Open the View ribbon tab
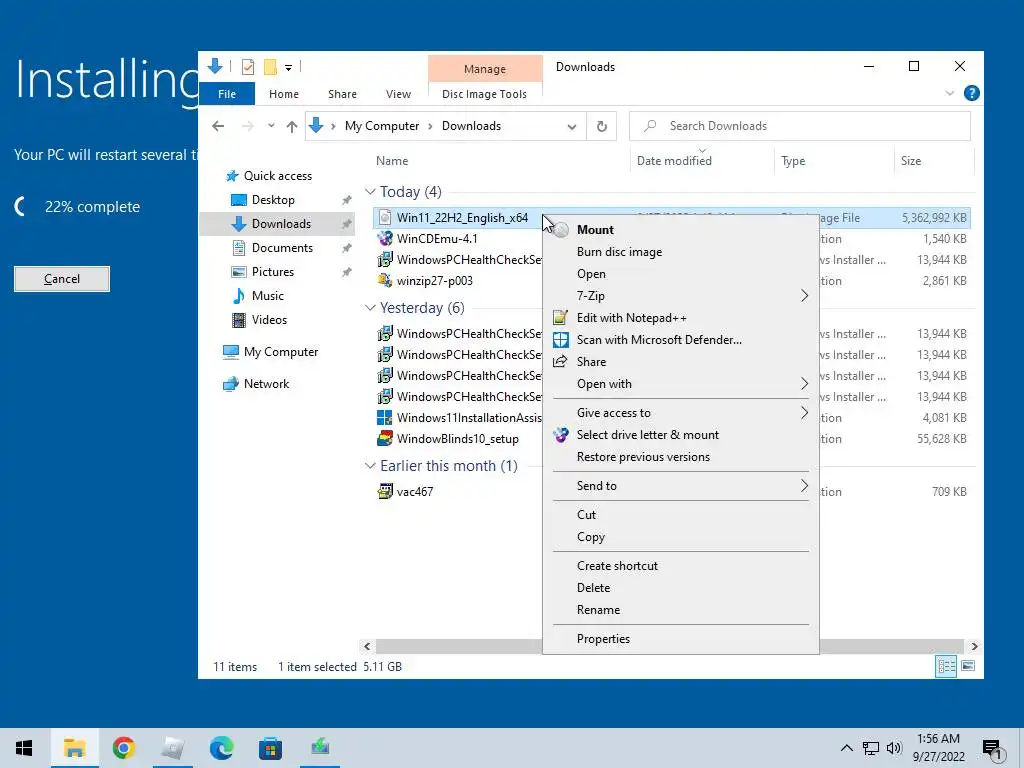 pos(398,94)
